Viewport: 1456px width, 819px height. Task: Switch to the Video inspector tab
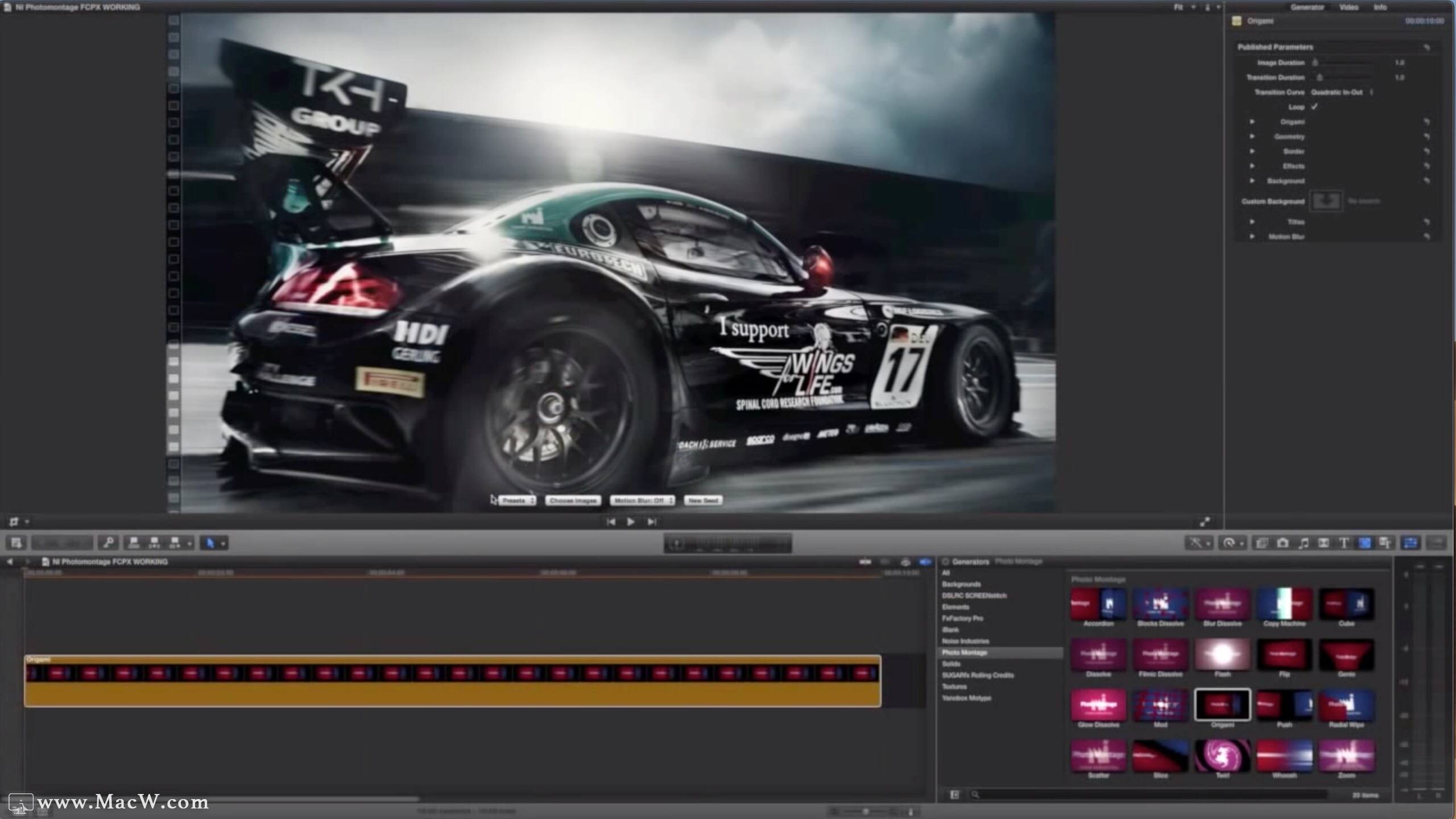1349,7
